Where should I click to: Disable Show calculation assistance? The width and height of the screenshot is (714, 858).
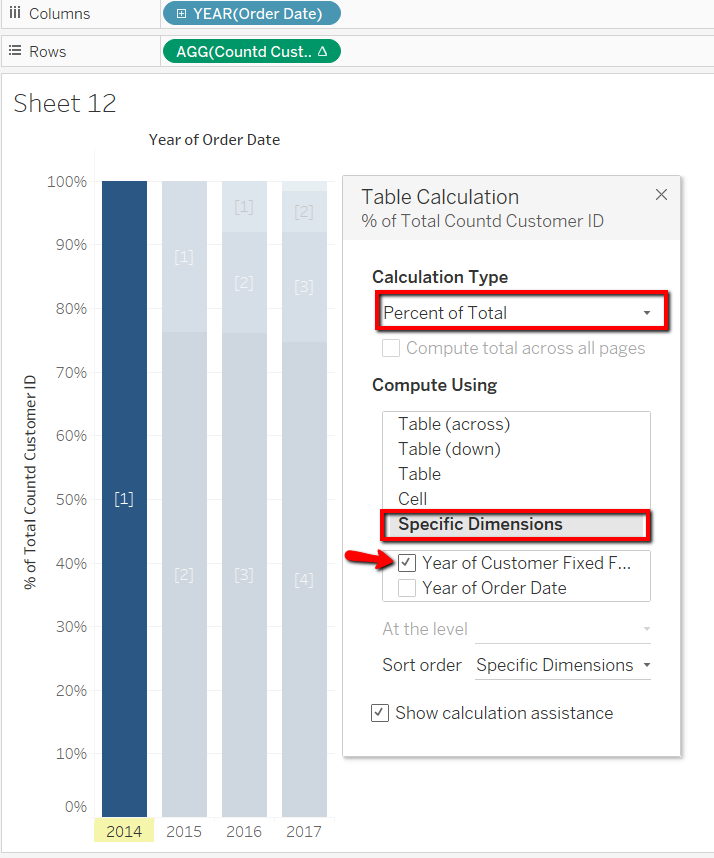pos(380,713)
